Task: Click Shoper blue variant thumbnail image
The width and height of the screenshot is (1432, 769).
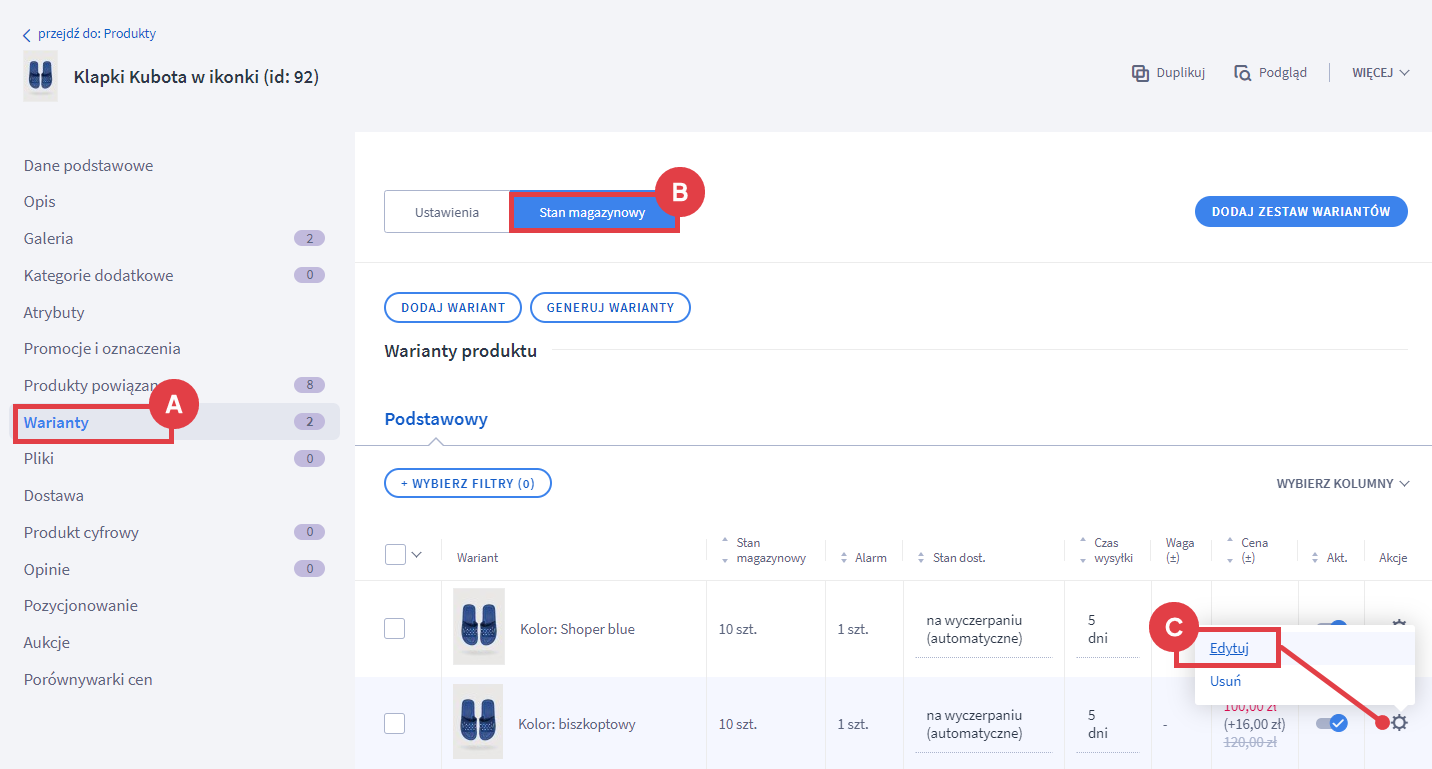Action: 479,627
